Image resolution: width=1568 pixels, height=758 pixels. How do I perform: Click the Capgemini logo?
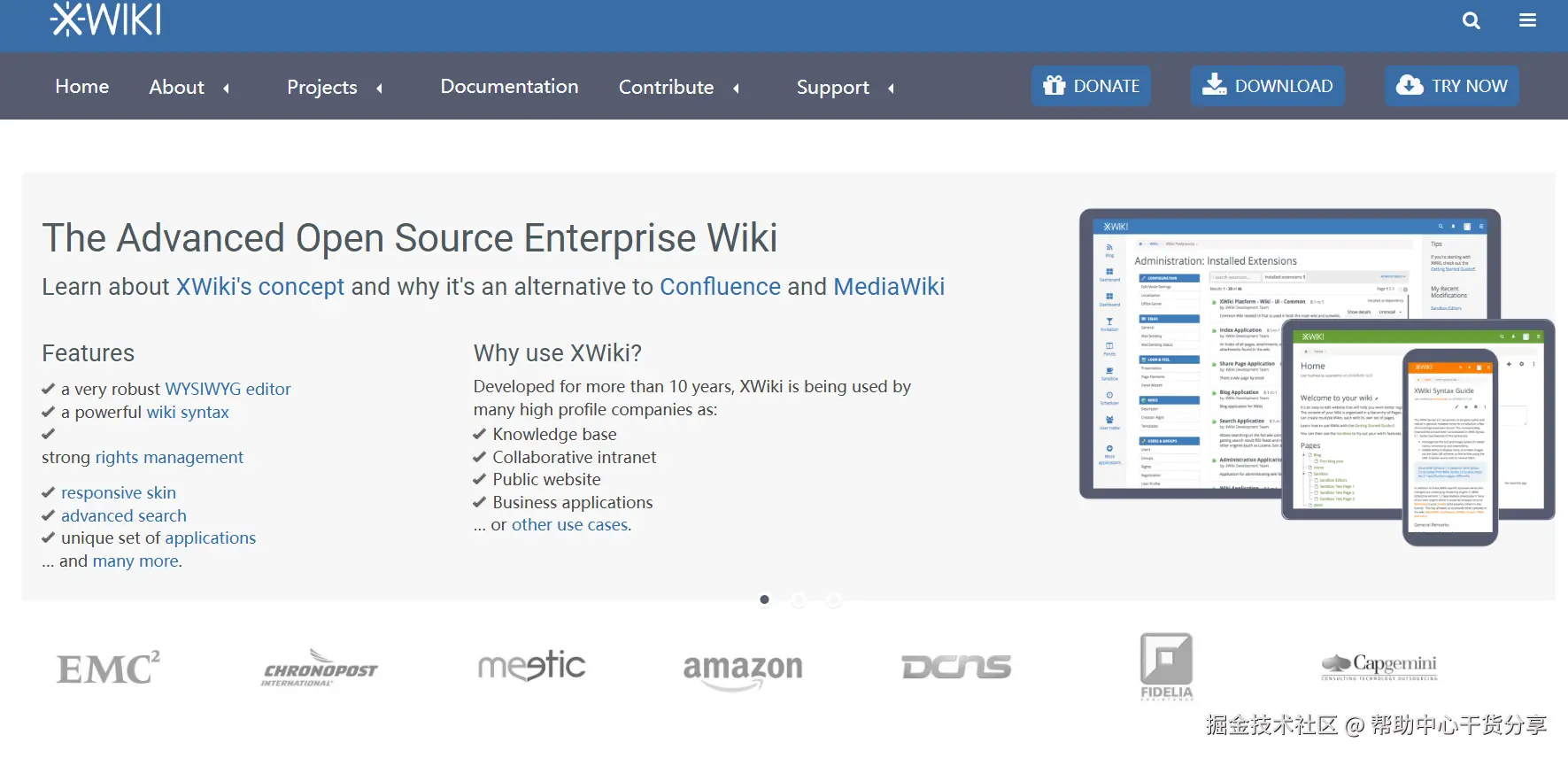click(x=1379, y=667)
